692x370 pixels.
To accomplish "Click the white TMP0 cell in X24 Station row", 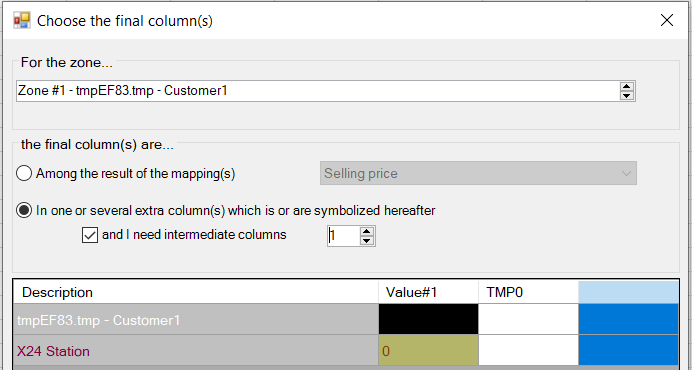I will point(528,350).
